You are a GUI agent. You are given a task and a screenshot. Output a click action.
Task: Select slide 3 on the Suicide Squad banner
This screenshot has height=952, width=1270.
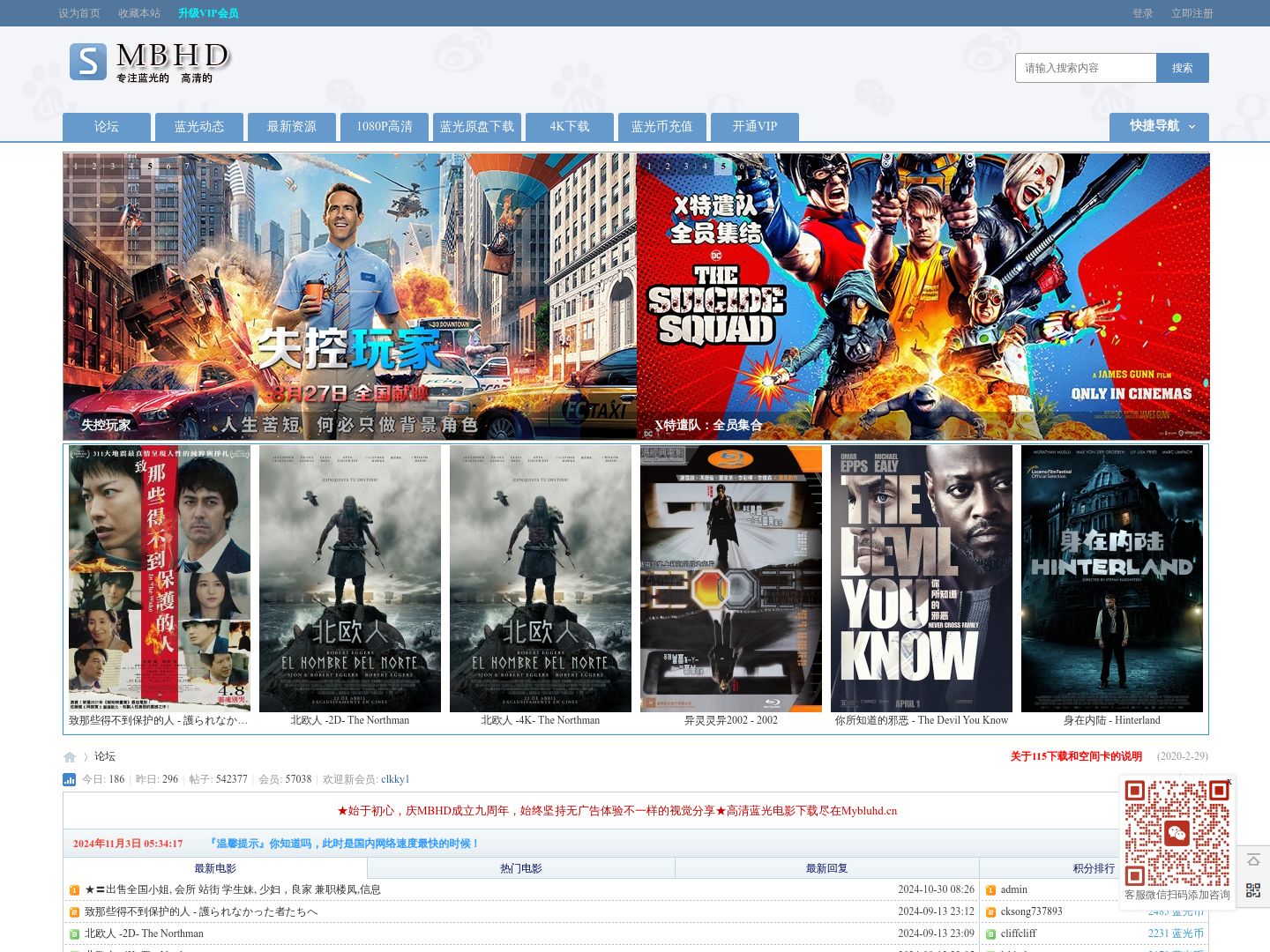pyautogui.click(x=686, y=167)
